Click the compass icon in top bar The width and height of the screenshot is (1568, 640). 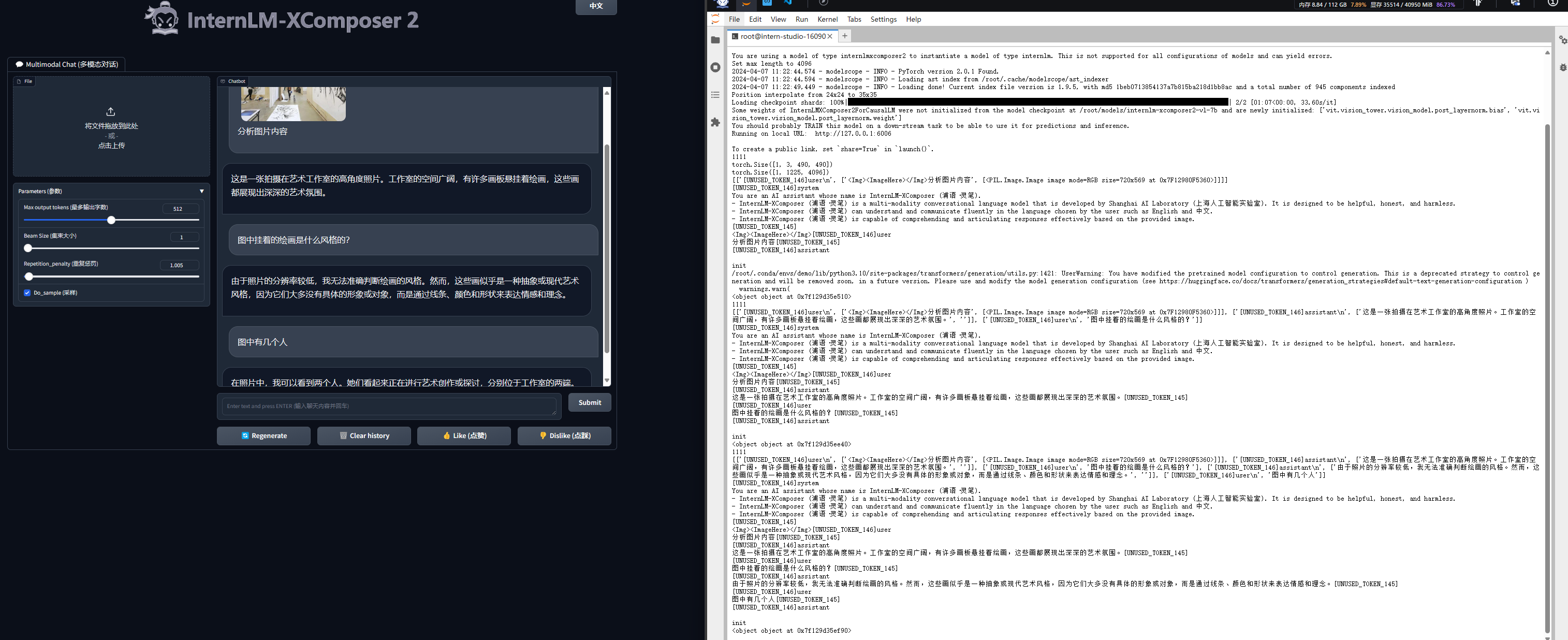click(x=824, y=3)
